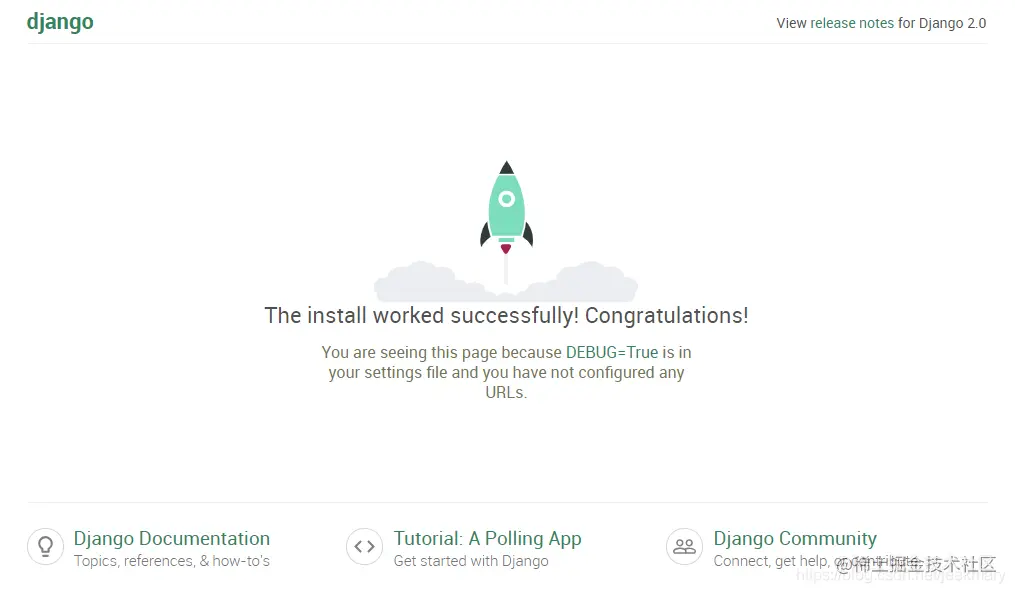
Task: Click 'Get started with Django' text
Action: pyautogui.click(x=471, y=561)
